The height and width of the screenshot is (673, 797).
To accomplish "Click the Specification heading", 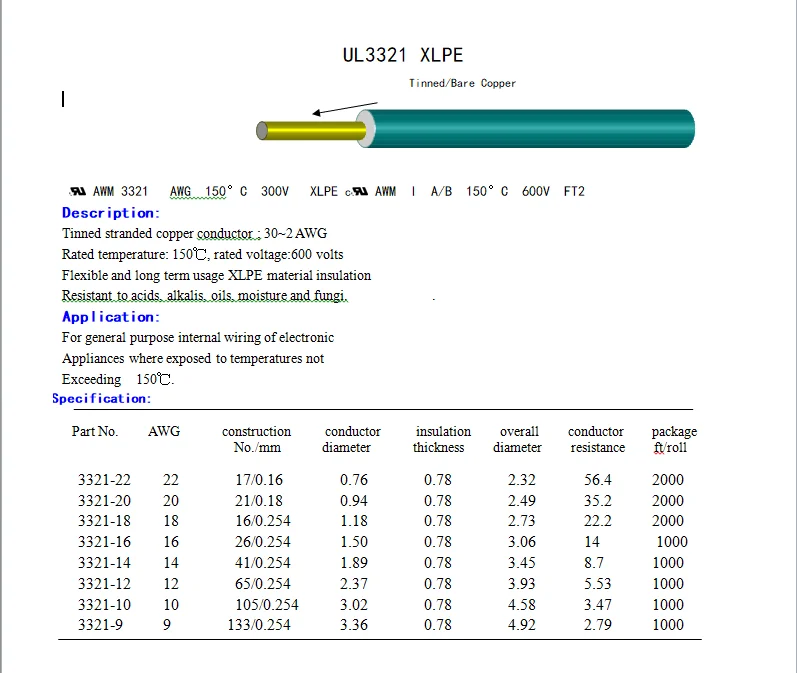I will [x=101, y=398].
